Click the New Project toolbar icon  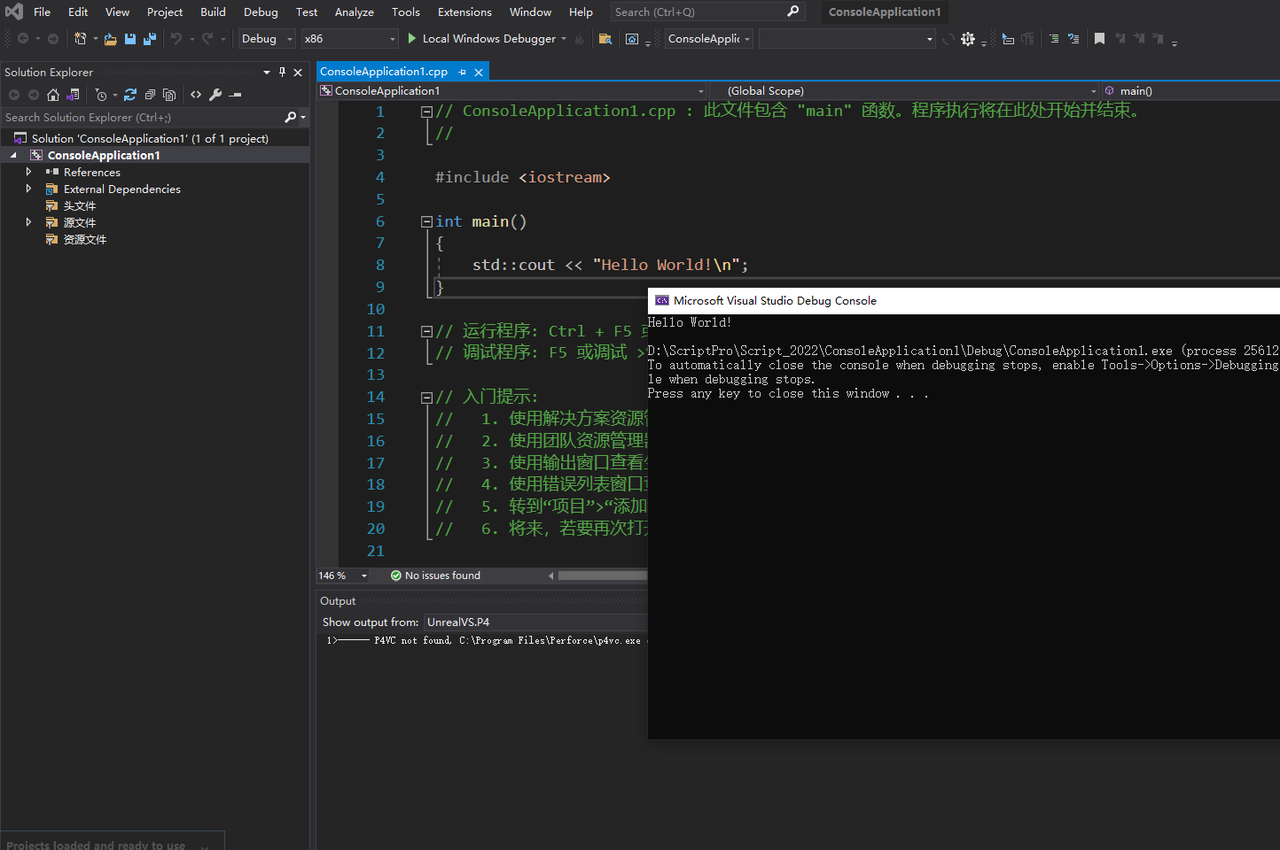pyautogui.click(x=80, y=39)
